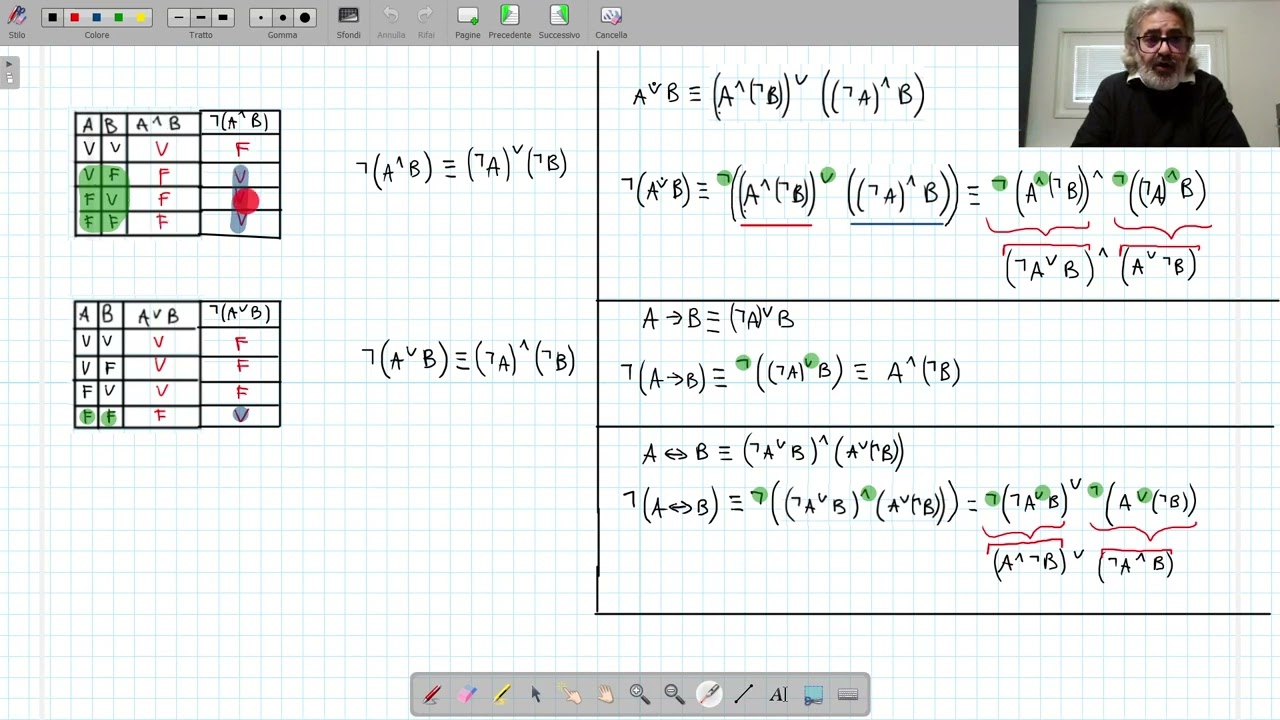The height and width of the screenshot is (720, 1280).
Task: Select the straight line drawing tool
Action: coord(743,695)
